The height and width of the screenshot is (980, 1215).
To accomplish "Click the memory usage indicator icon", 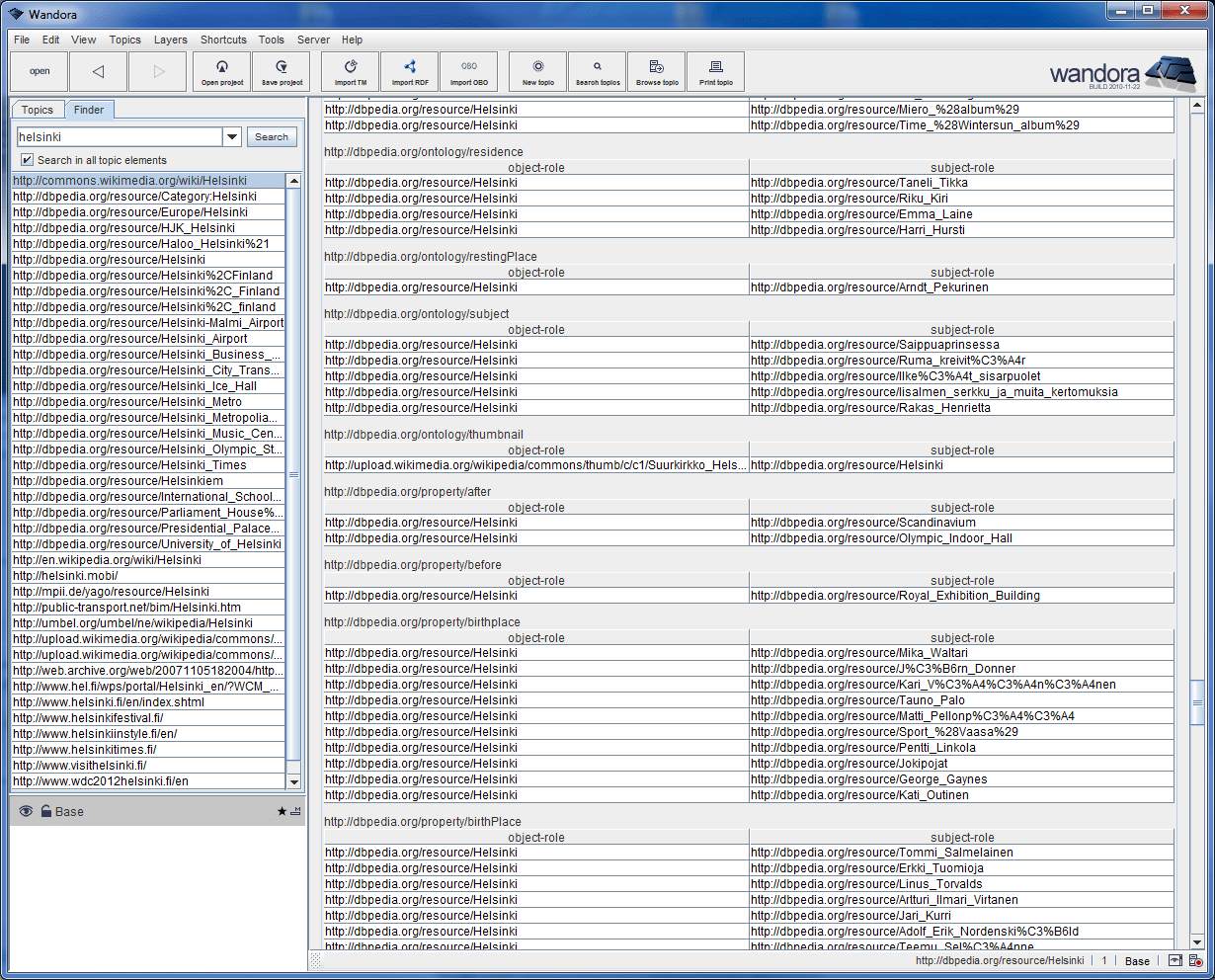I will click(1175, 960).
